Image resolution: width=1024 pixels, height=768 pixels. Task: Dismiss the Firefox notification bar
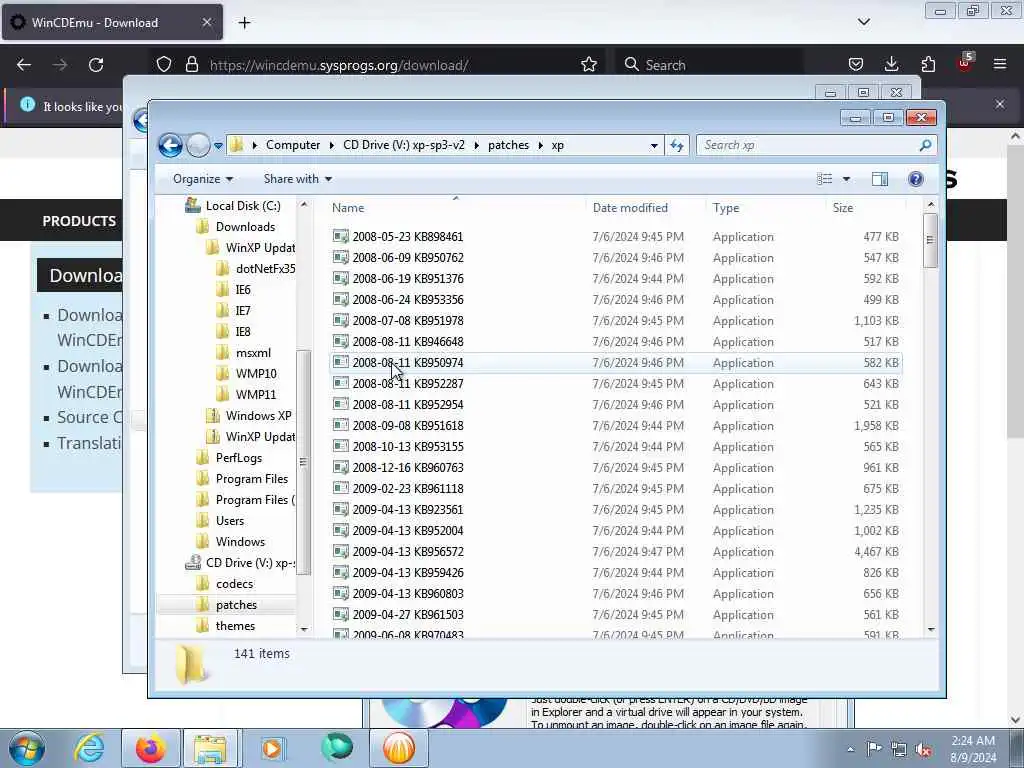click(1000, 104)
